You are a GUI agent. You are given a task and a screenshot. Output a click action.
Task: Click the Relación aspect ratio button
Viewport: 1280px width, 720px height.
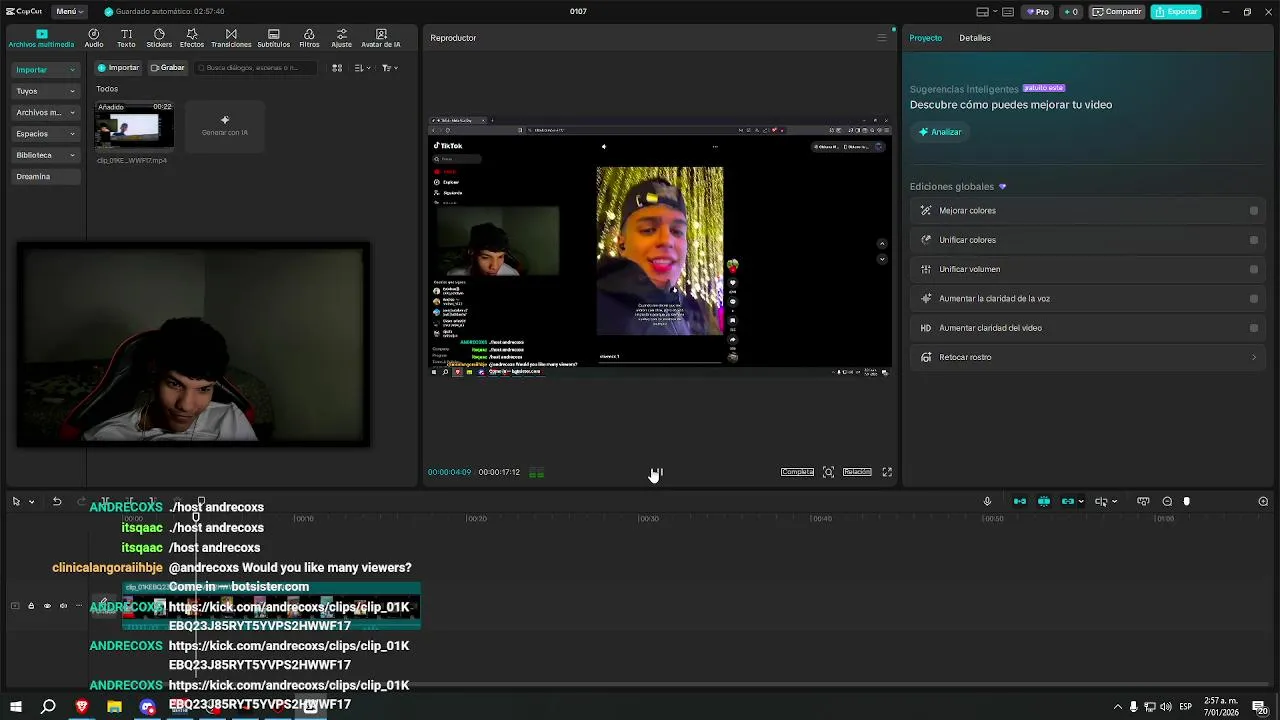tap(857, 472)
